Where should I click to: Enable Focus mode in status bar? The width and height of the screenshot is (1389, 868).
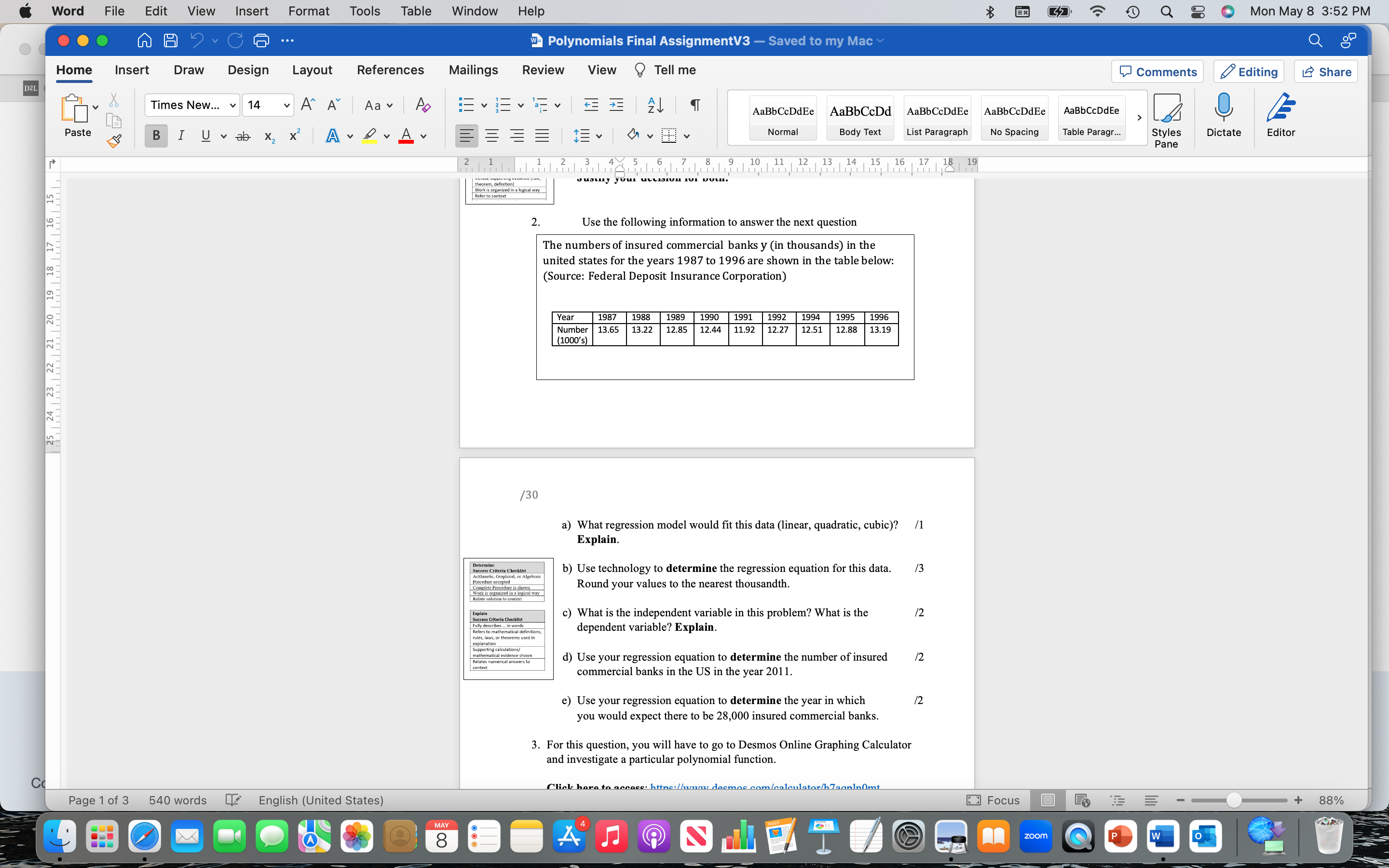click(x=993, y=800)
